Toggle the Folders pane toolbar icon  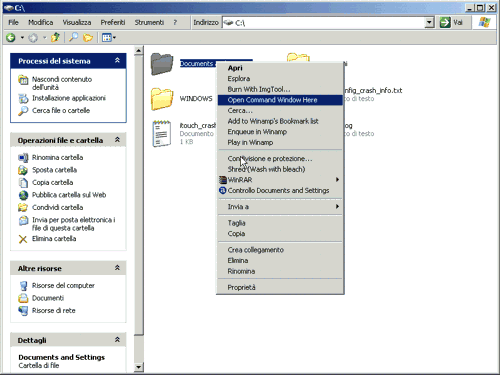click(x=88, y=37)
